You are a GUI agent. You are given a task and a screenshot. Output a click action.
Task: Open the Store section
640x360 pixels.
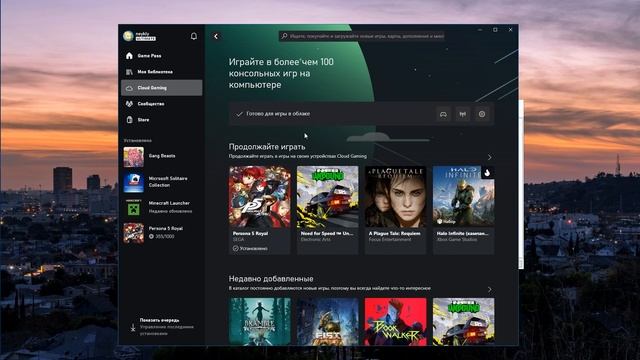pos(161,120)
